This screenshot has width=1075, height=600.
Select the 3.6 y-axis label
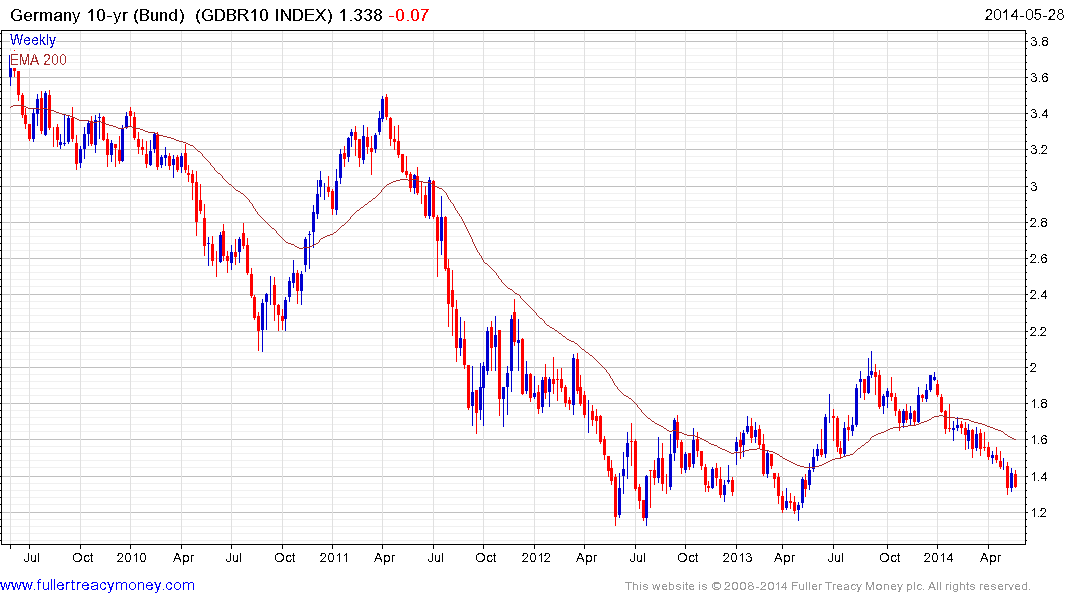tap(1039, 78)
